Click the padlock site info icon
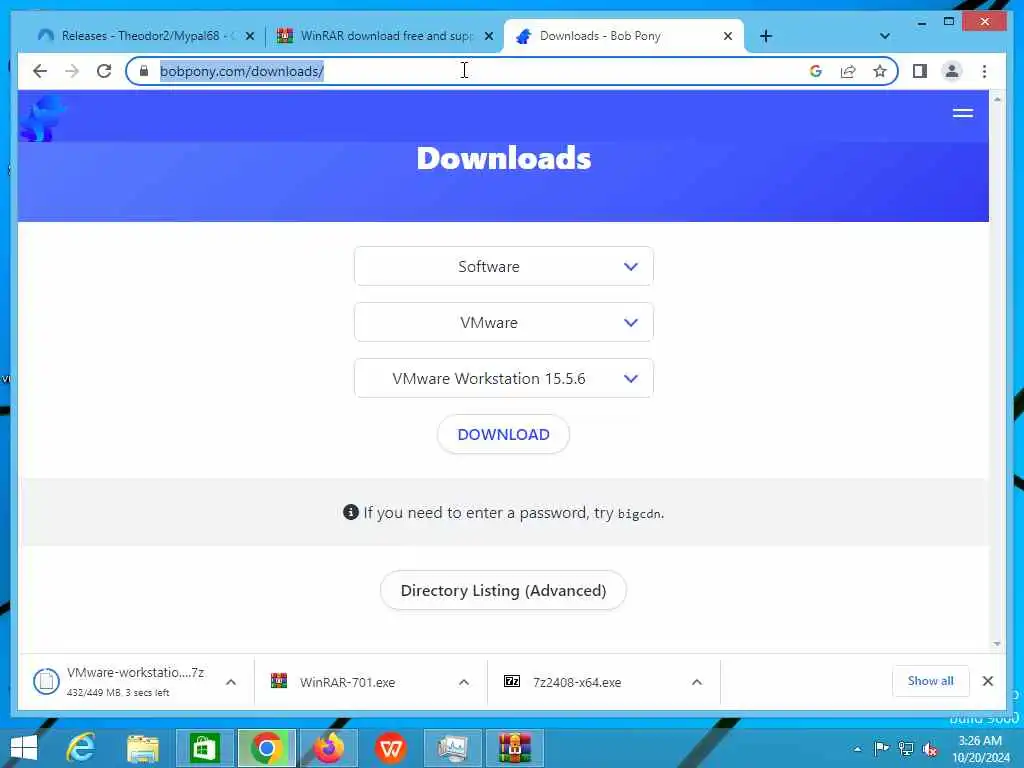Screen dimensions: 1024x768 pos(144,71)
